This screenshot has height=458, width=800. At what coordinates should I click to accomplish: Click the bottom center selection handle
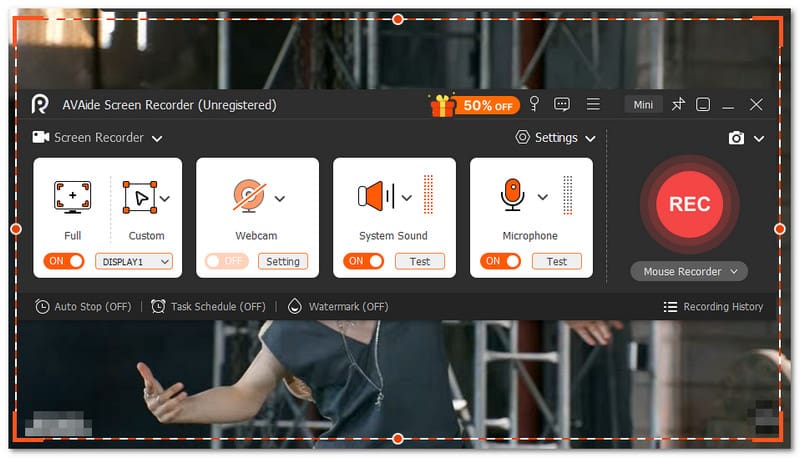tap(398, 439)
